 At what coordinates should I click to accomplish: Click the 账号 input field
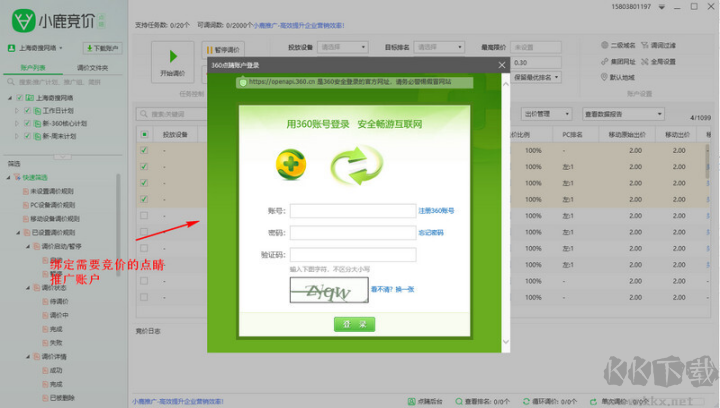tap(352, 211)
